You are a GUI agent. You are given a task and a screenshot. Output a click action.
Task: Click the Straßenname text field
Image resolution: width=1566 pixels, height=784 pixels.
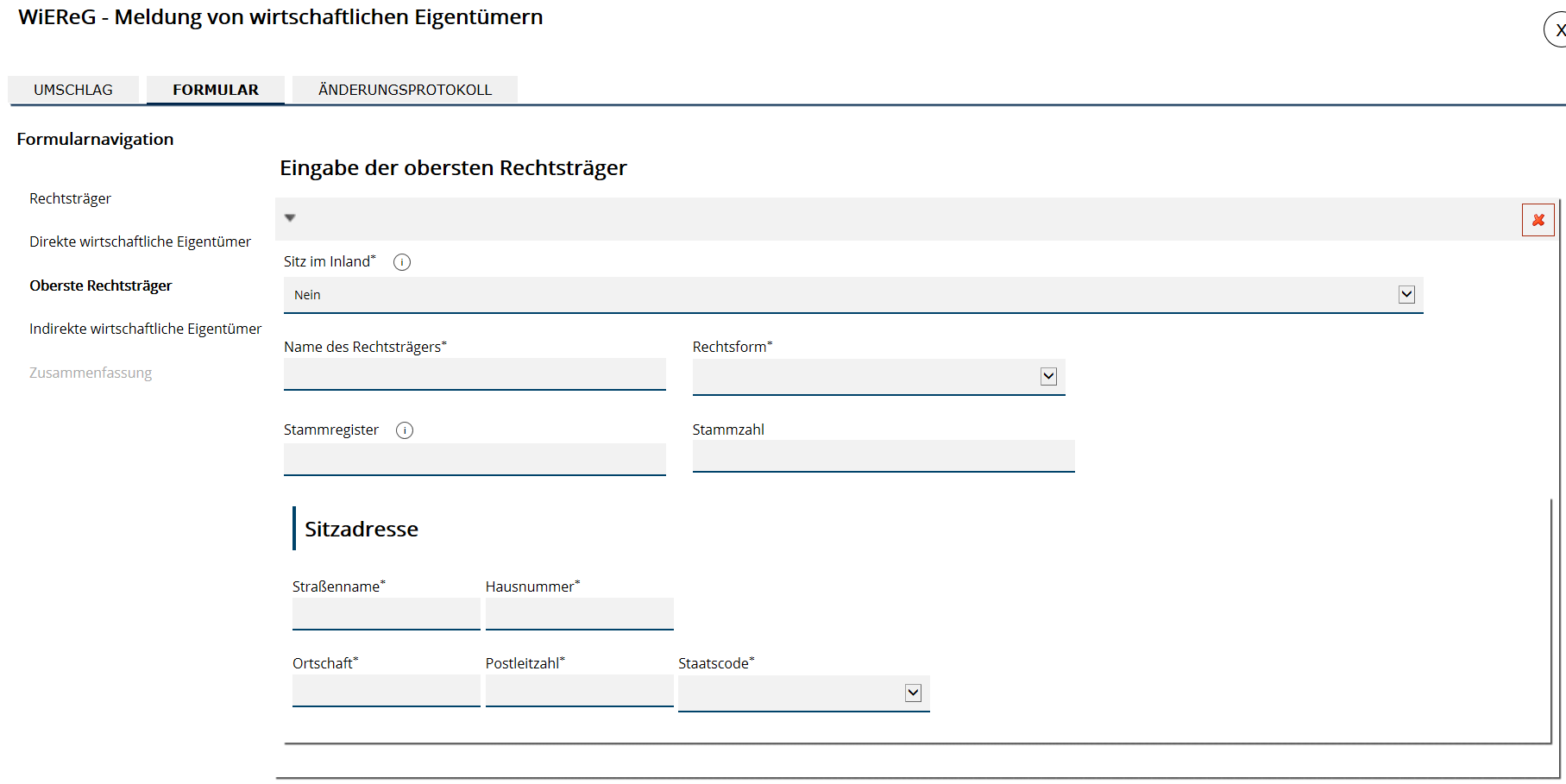(386, 614)
